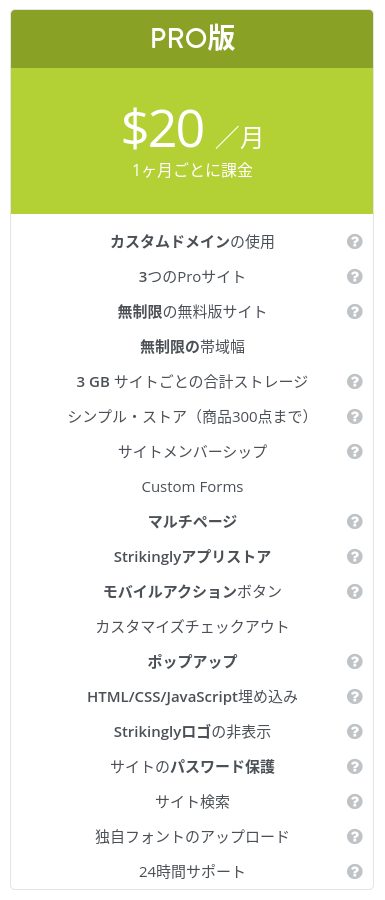Open help icon next to ポップアップ
Viewport: 385px width, 900px height.
pyautogui.click(x=355, y=662)
